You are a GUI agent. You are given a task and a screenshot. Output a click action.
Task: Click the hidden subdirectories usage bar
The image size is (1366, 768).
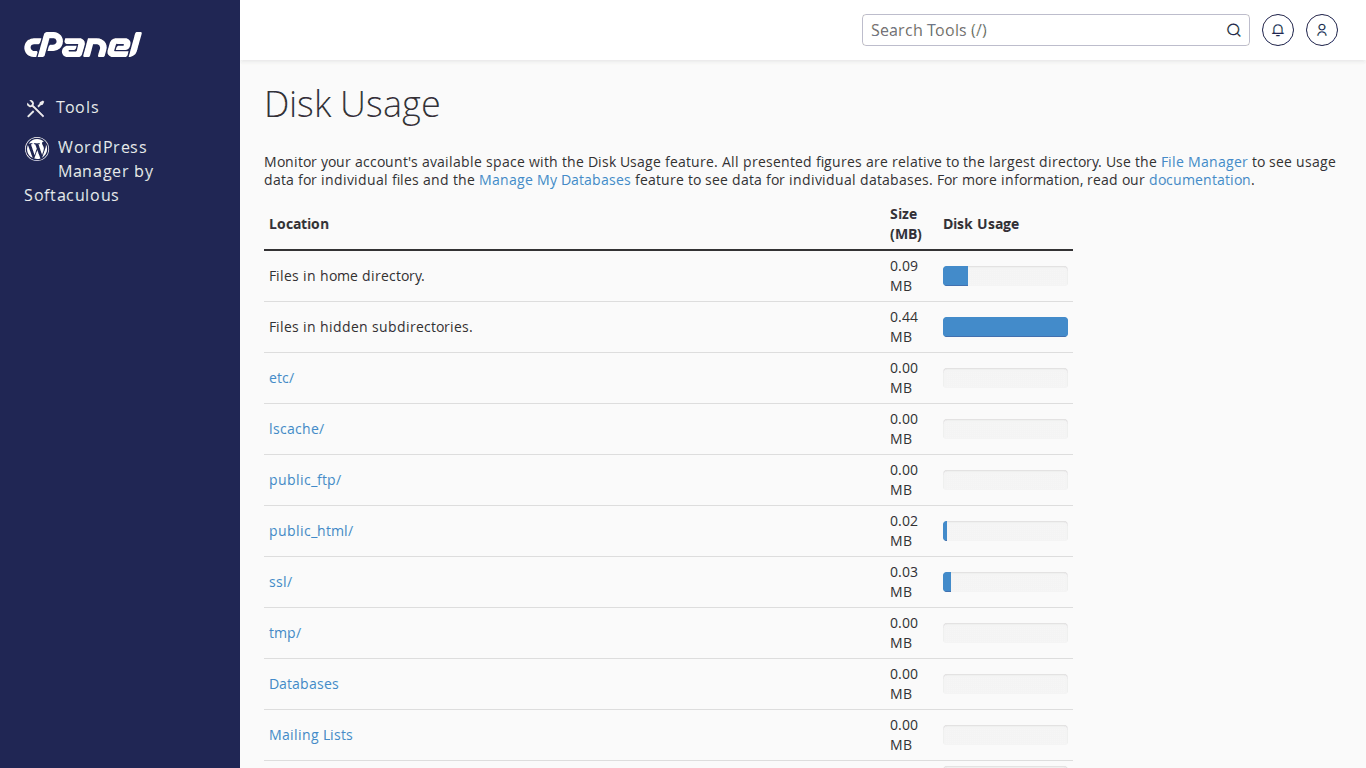(x=1005, y=327)
